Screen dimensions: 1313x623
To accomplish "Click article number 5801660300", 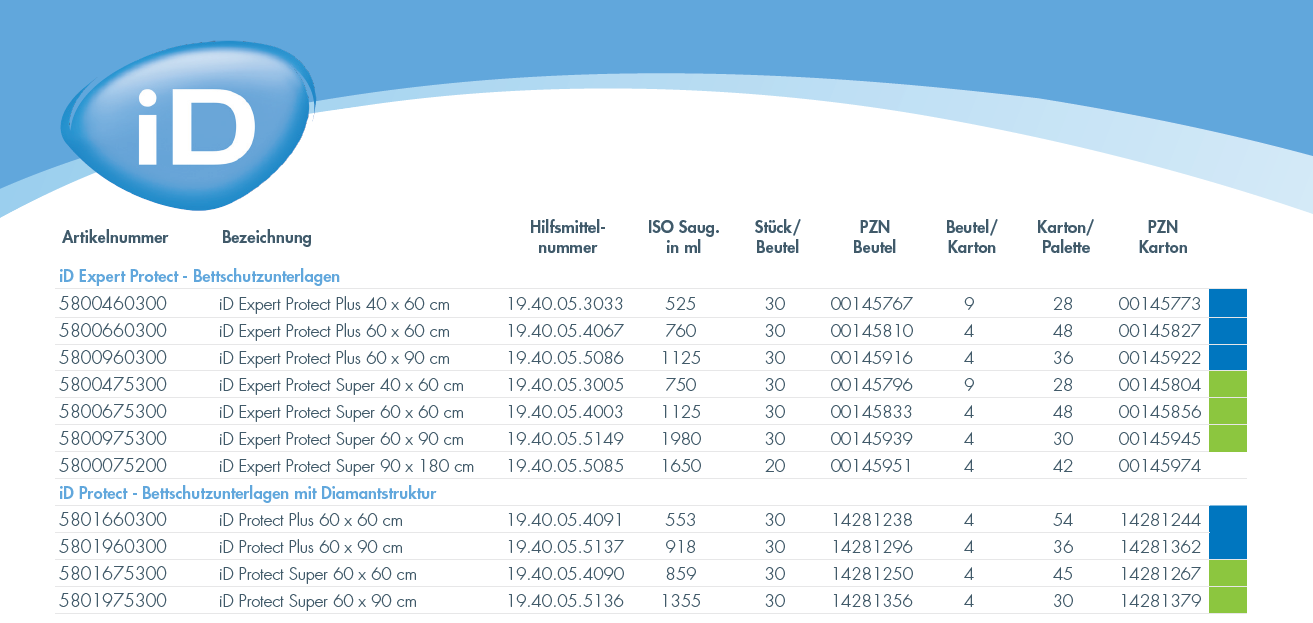I will pos(113,519).
